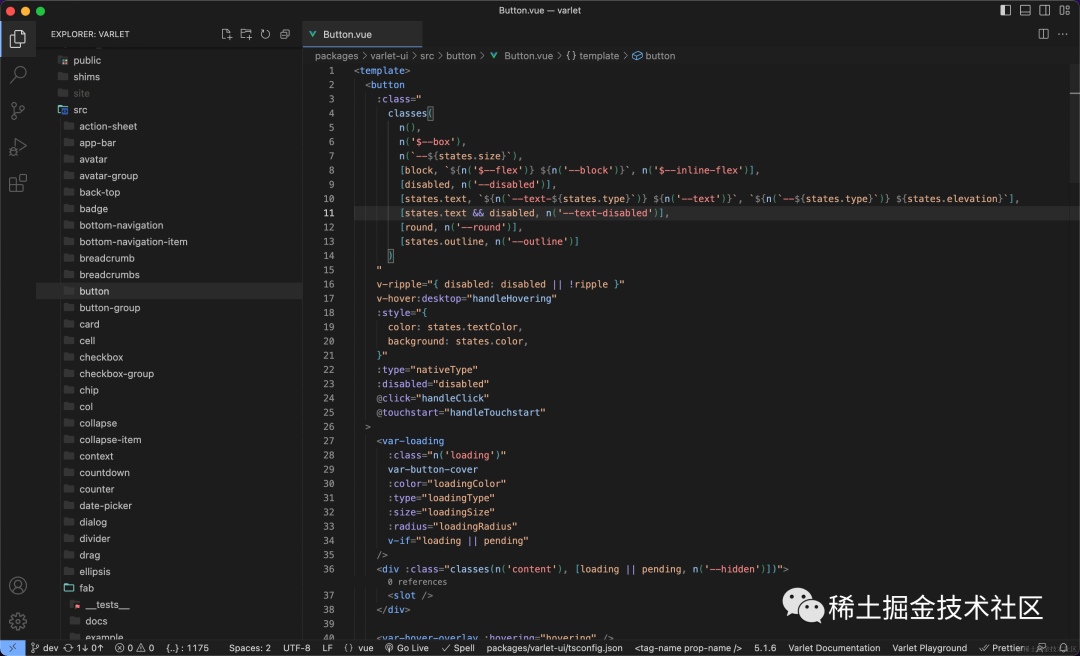
Task: Toggle the bottom panel visibility
Action: point(1025,10)
